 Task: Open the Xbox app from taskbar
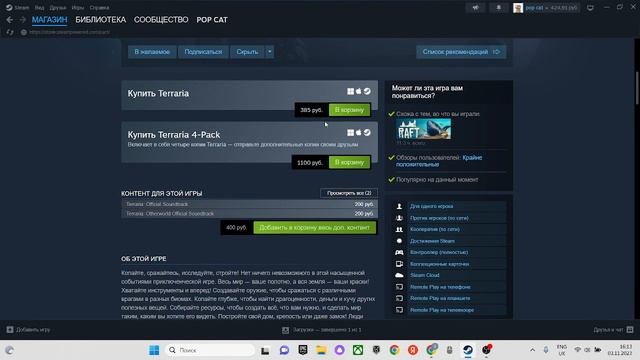click(x=358, y=350)
